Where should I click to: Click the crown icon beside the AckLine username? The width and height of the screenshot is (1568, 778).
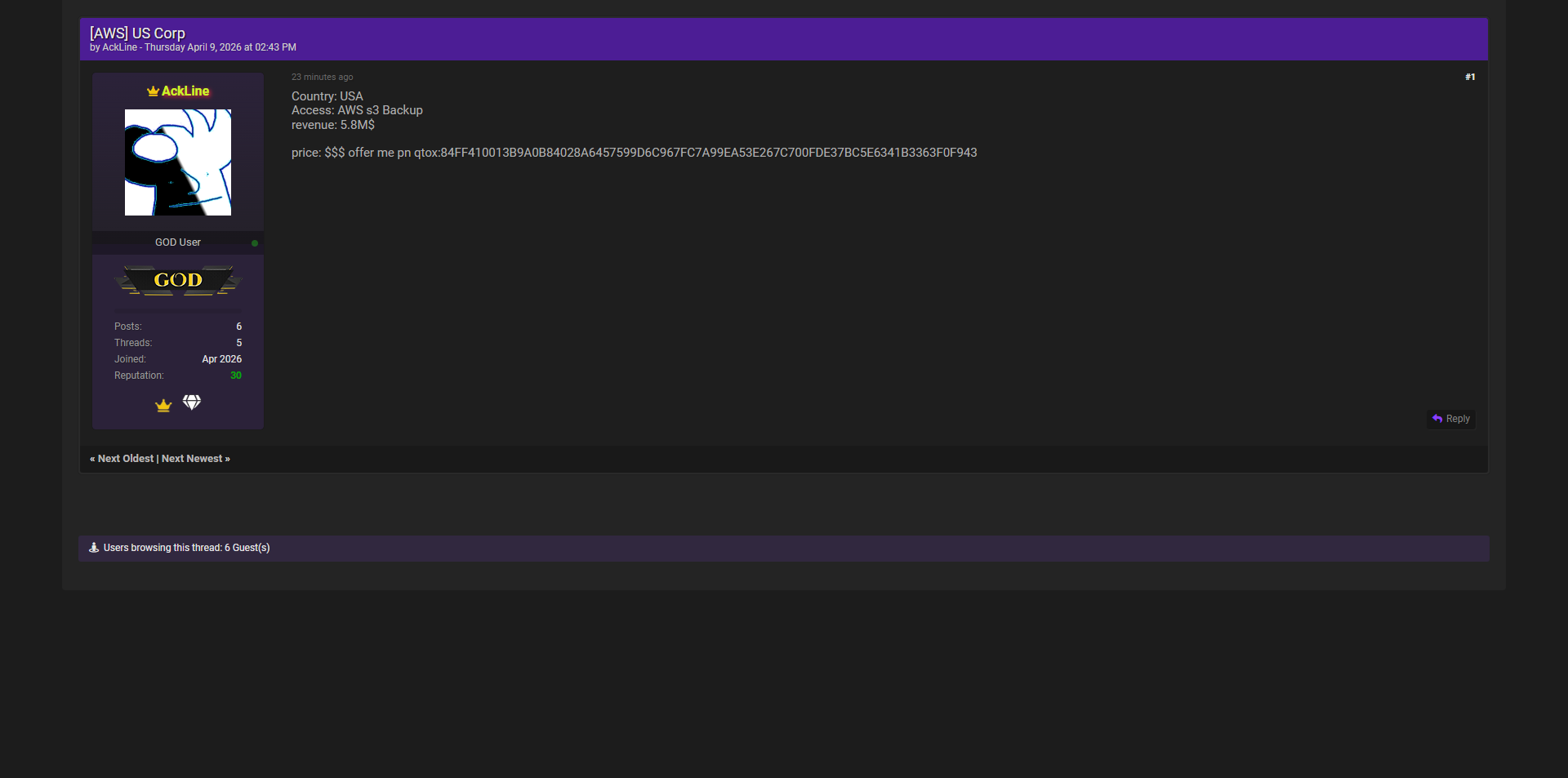pos(153,91)
